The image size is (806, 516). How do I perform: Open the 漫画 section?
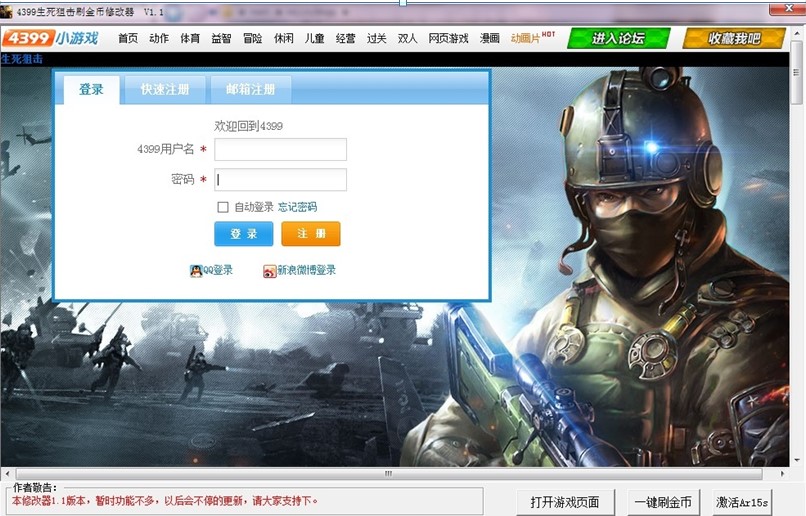click(489, 38)
